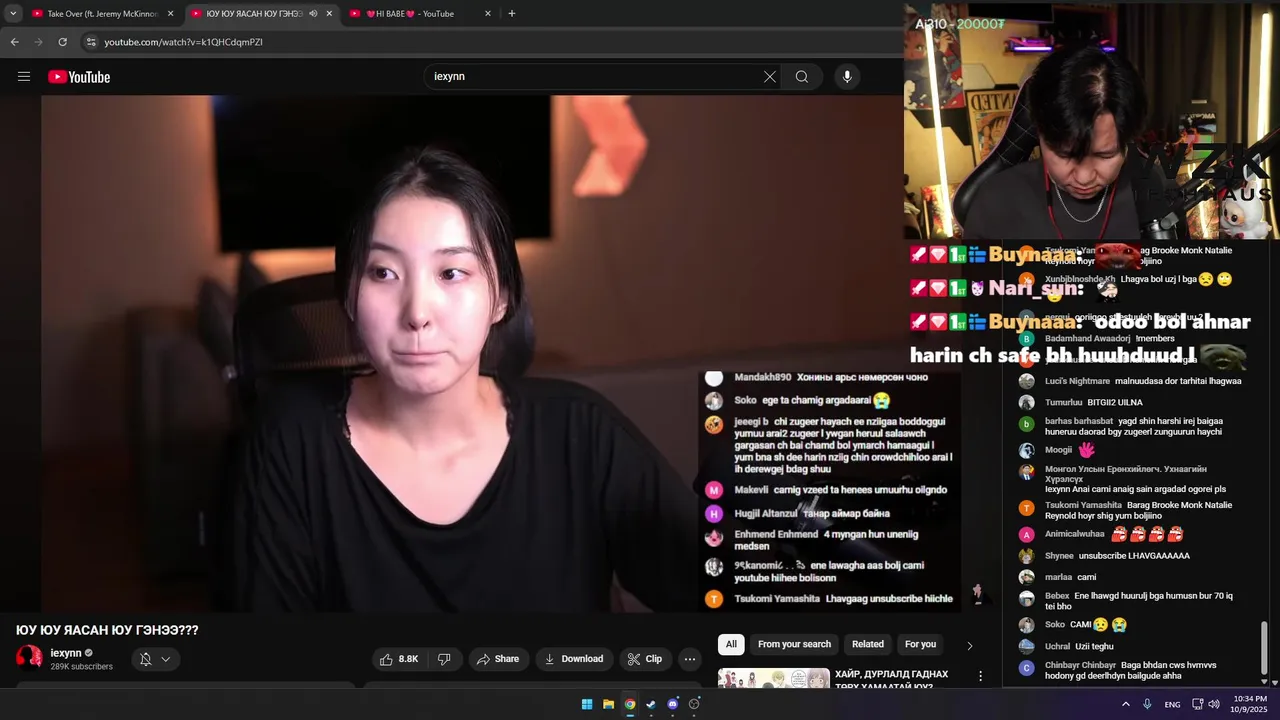Select the From your search chip
This screenshot has width=1280, height=720.
(x=794, y=644)
